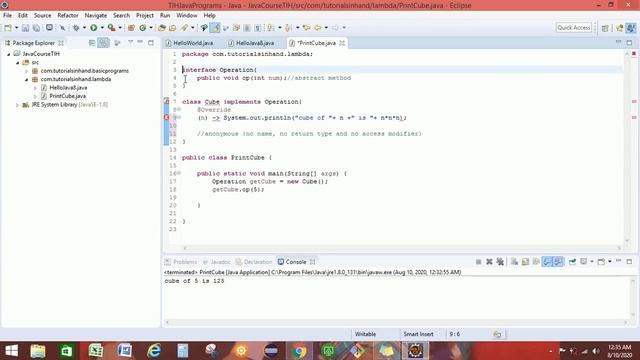Click the Back navigation arrow icon
This screenshot has width=640, height=360.
318,28
